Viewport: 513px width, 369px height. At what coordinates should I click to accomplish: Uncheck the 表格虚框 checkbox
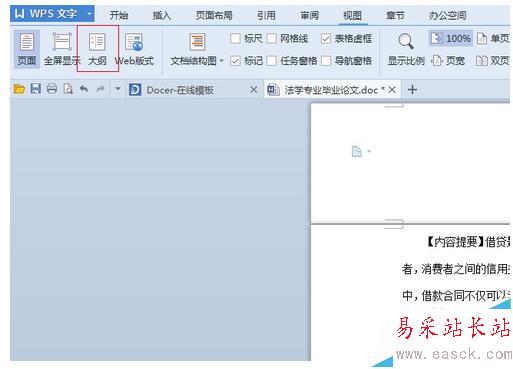click(326, 39)
